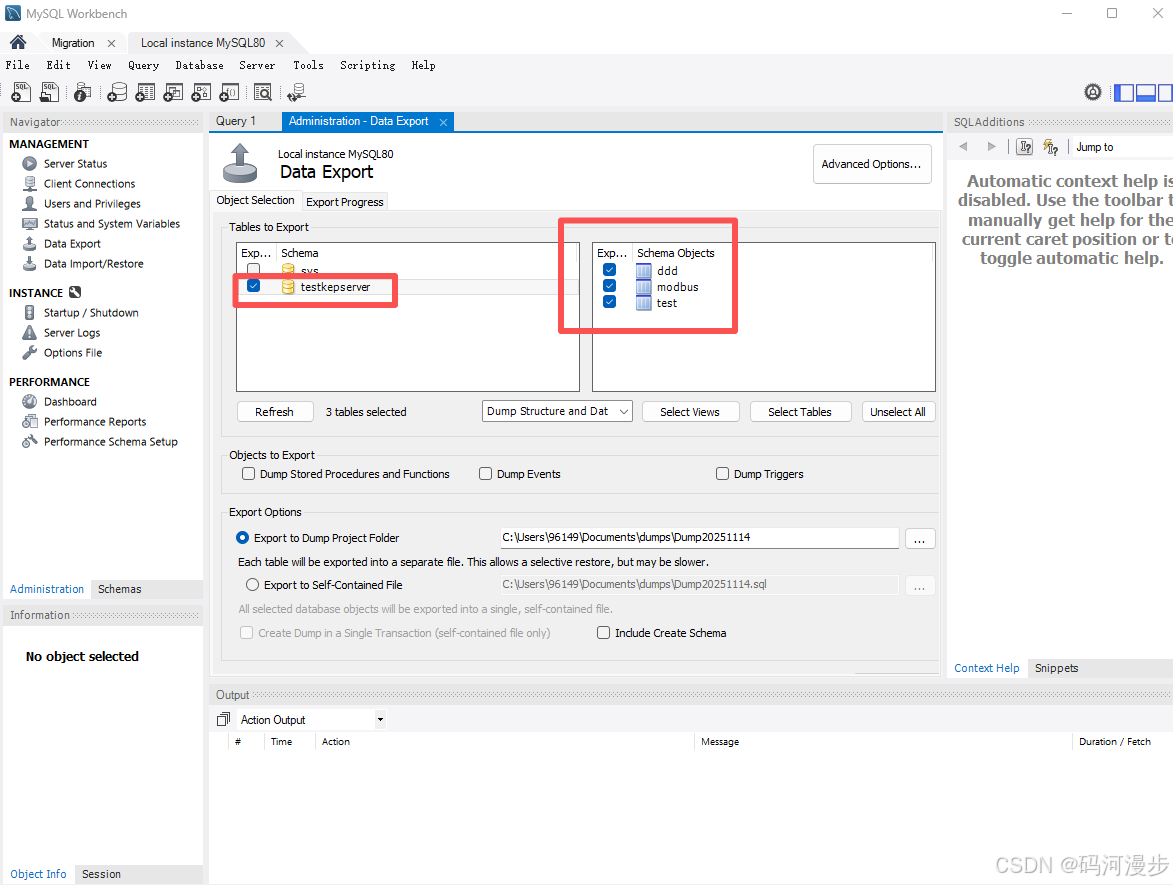
Task: Open Client Connections in Navigator
Action: (x=89, y=184)
